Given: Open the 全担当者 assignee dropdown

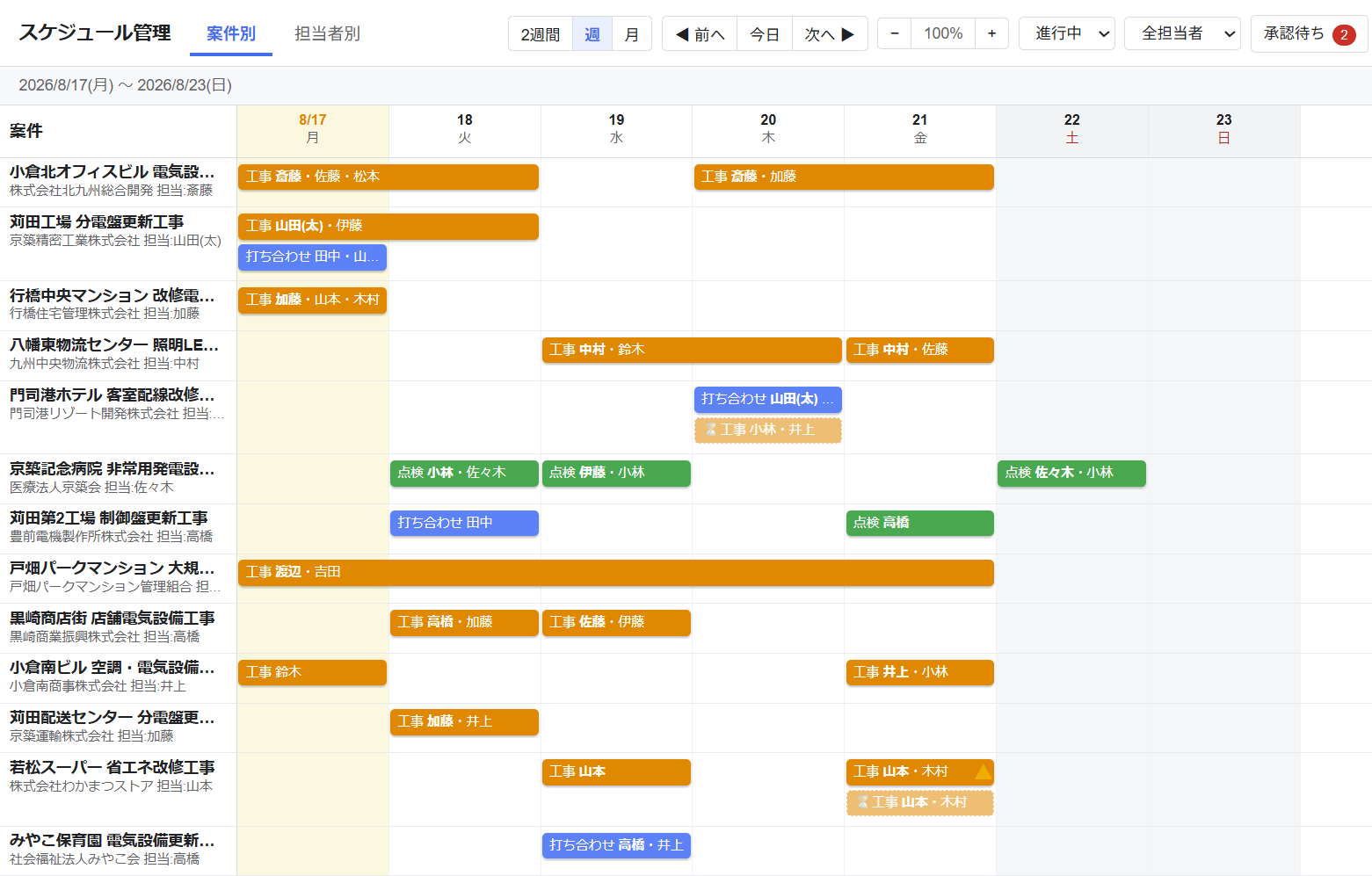Looking at the screenshot, I should point(1182,33).
